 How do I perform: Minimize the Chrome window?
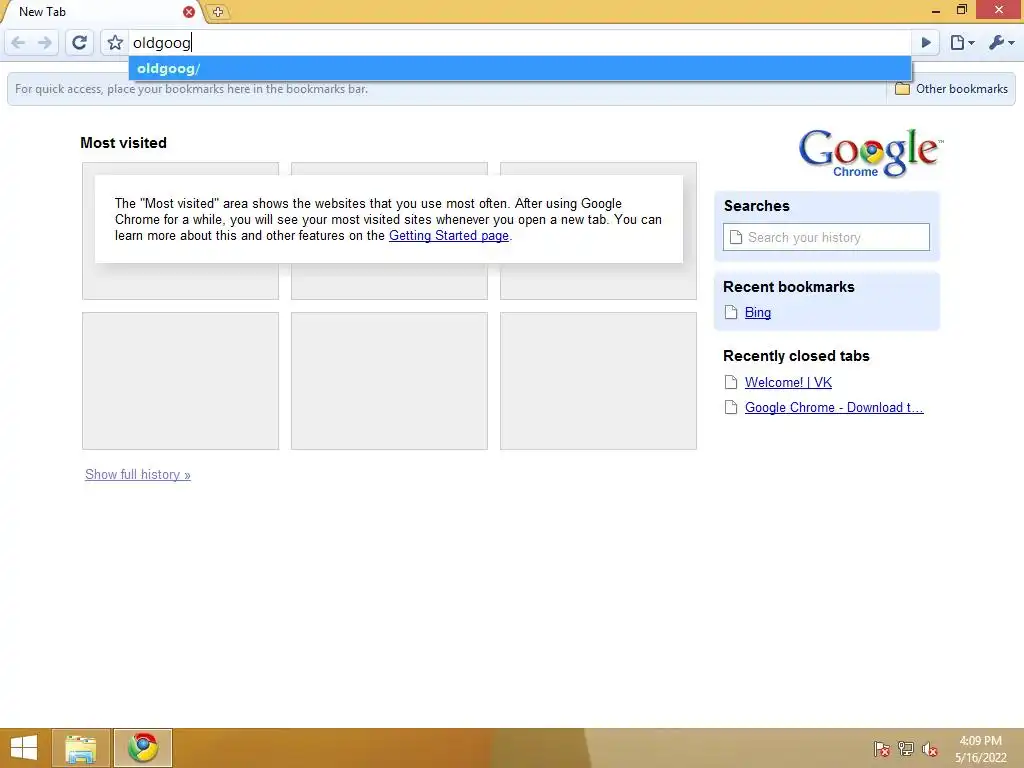tap(936, 10)
